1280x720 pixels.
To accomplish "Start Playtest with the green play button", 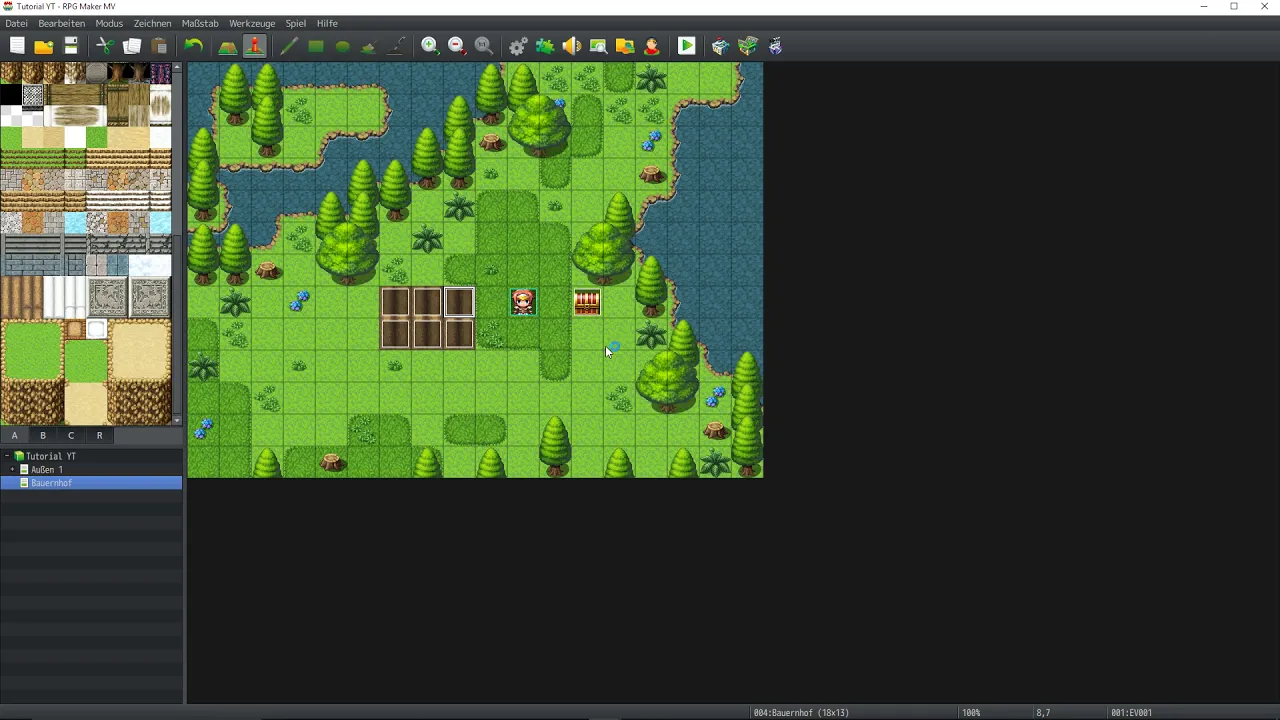I will tap(686, 46).
